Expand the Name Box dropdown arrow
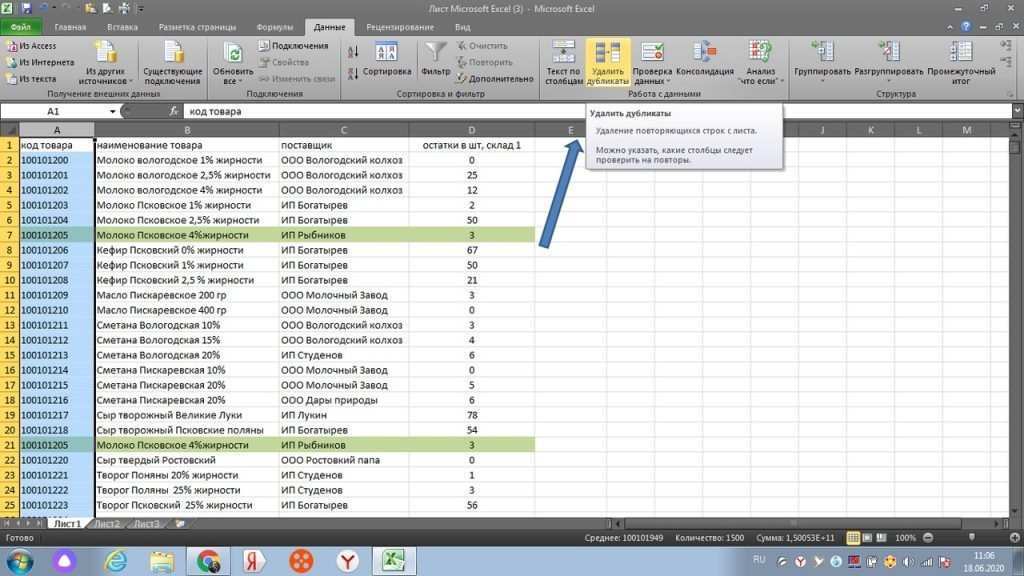This screenshot has width=1024, height=576. coord(113,112)
